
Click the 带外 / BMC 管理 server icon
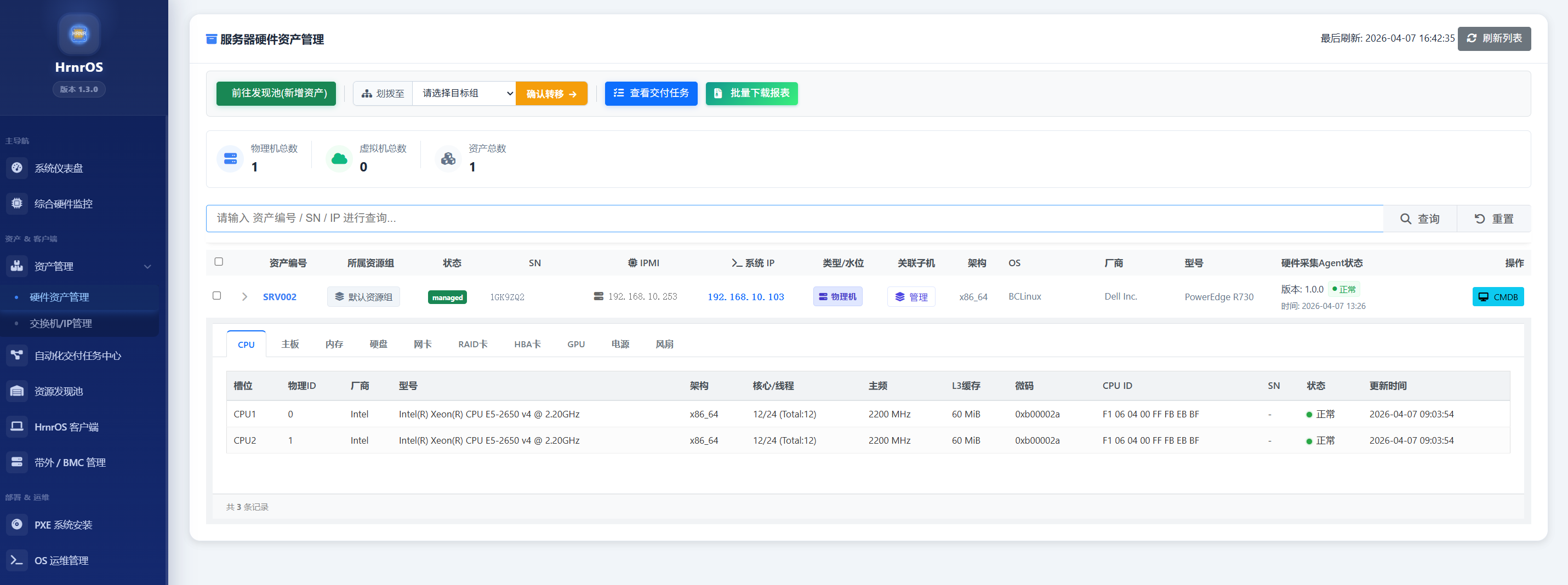coord(17,462)
